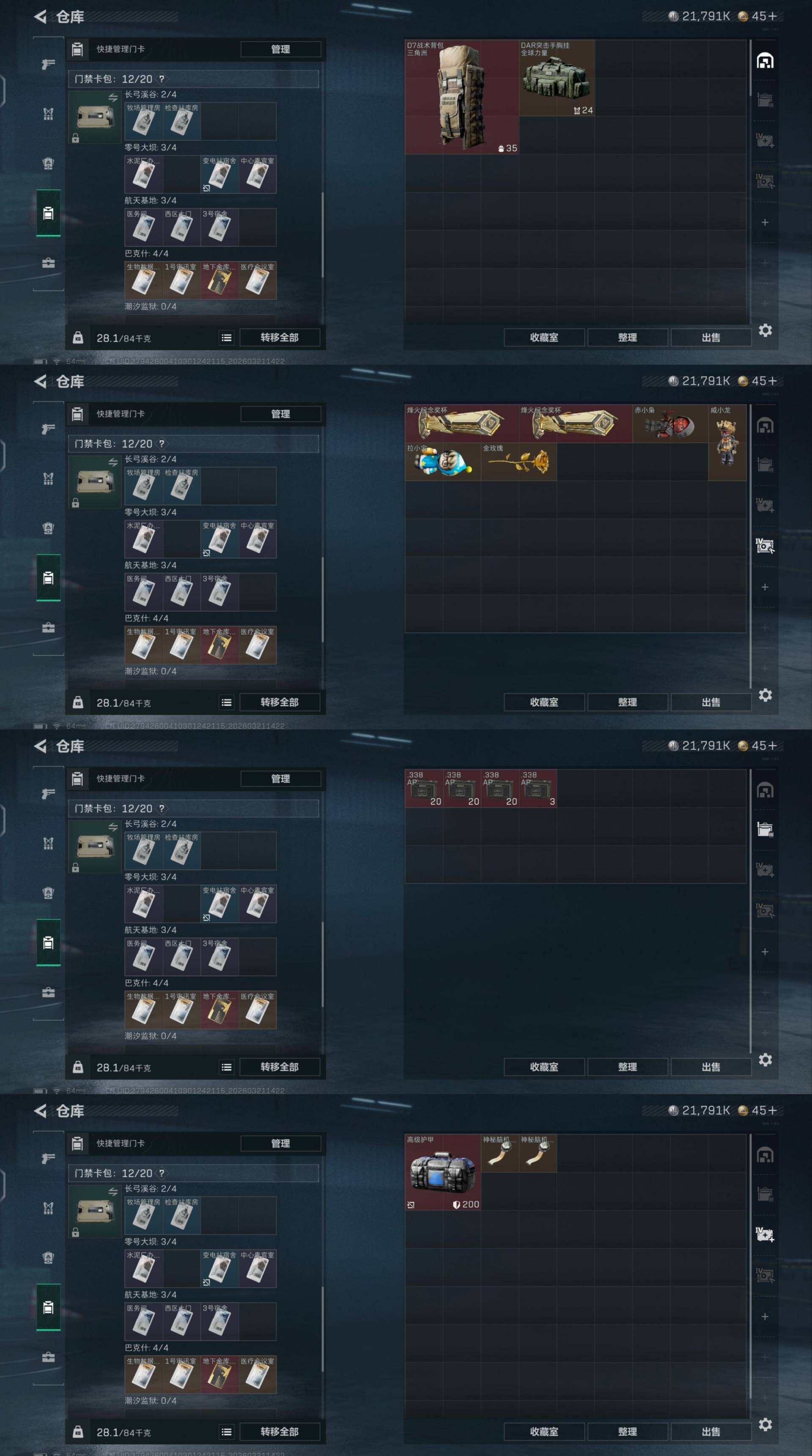
Task: Select the 威小龙 figurine item
Action: pos(727,443)
